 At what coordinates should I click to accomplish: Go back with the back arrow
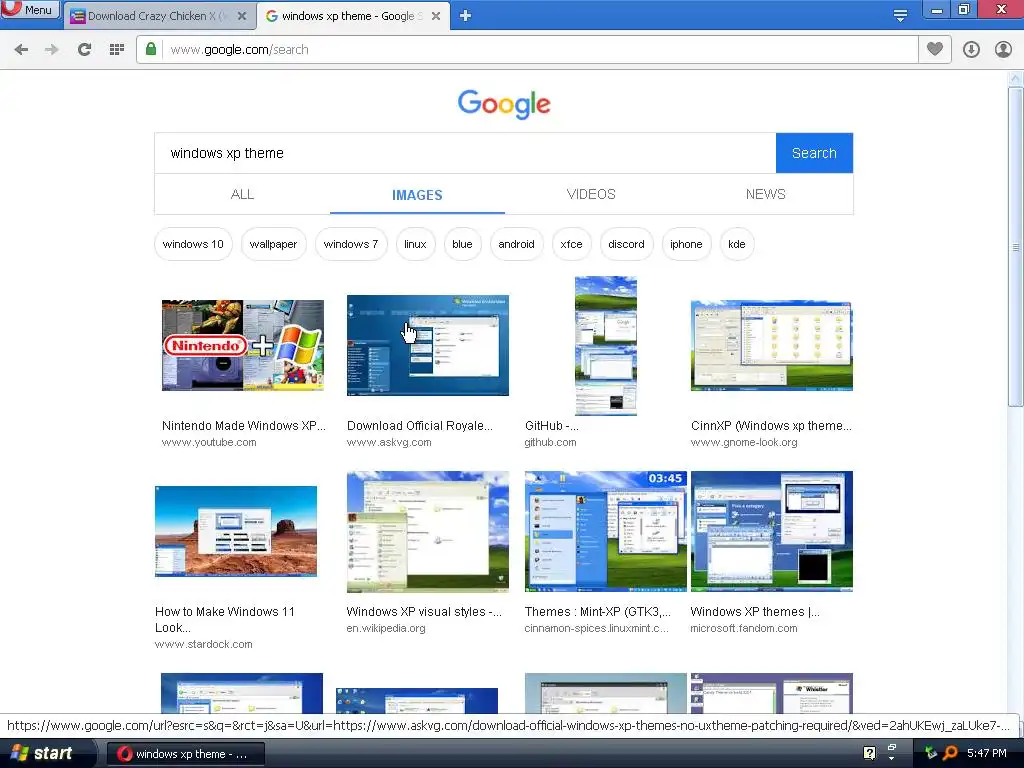21,50
